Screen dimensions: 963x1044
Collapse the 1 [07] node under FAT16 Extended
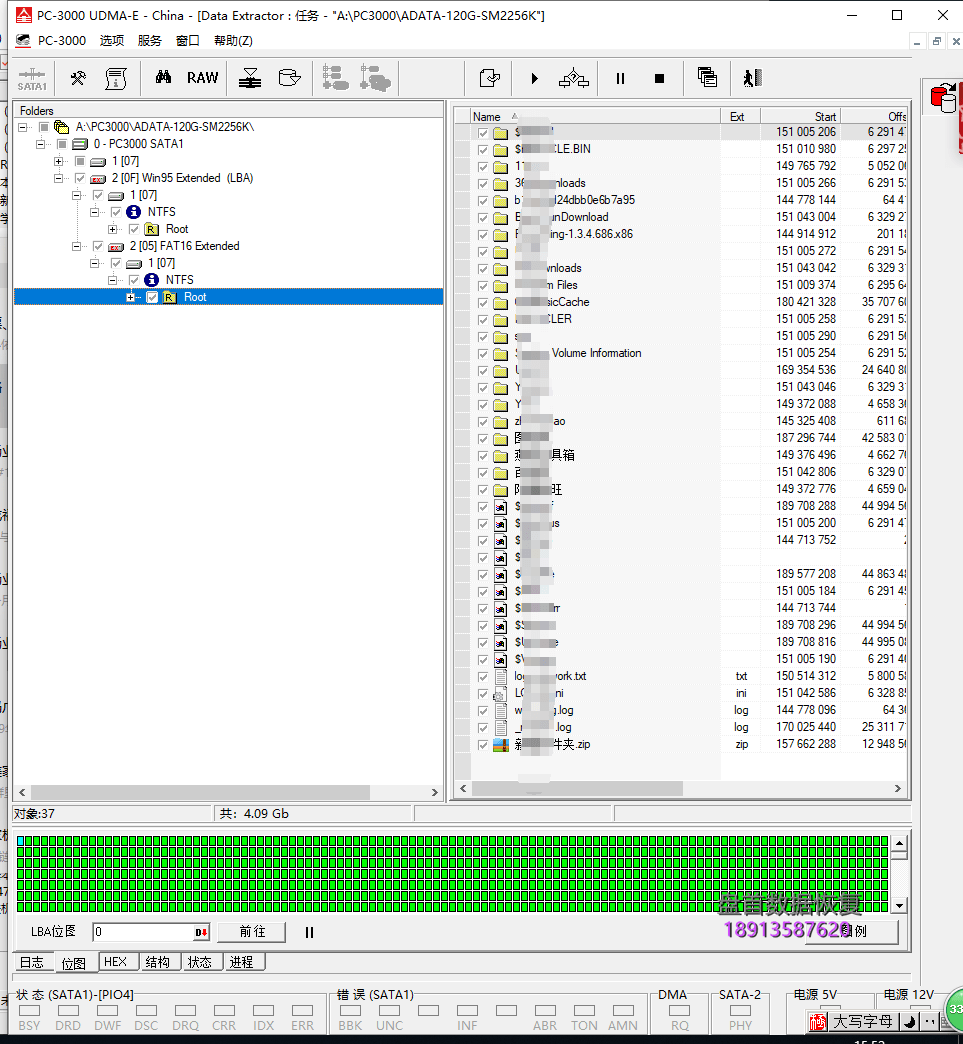(95, 263)
